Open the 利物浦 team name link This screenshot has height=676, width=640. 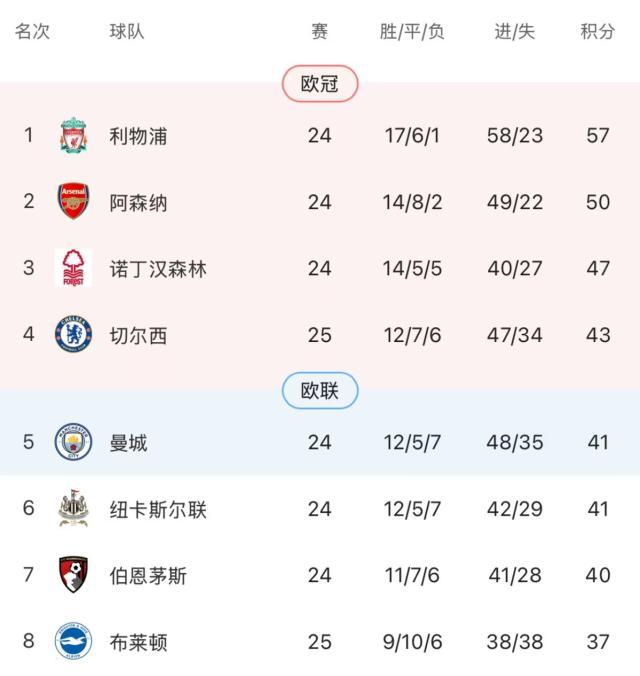tap(138, 136)
